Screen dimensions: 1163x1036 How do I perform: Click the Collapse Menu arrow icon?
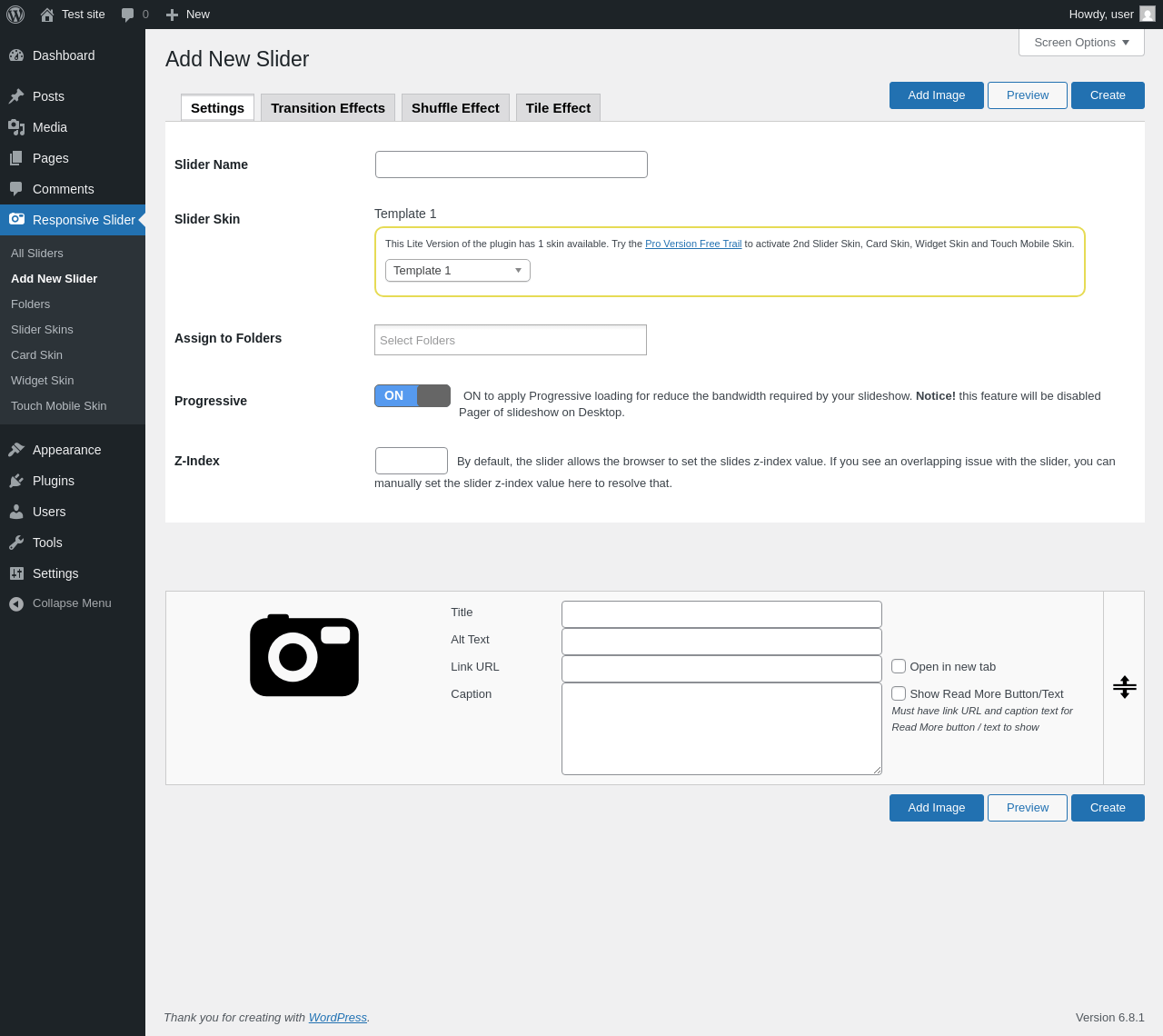coord(16,603)
